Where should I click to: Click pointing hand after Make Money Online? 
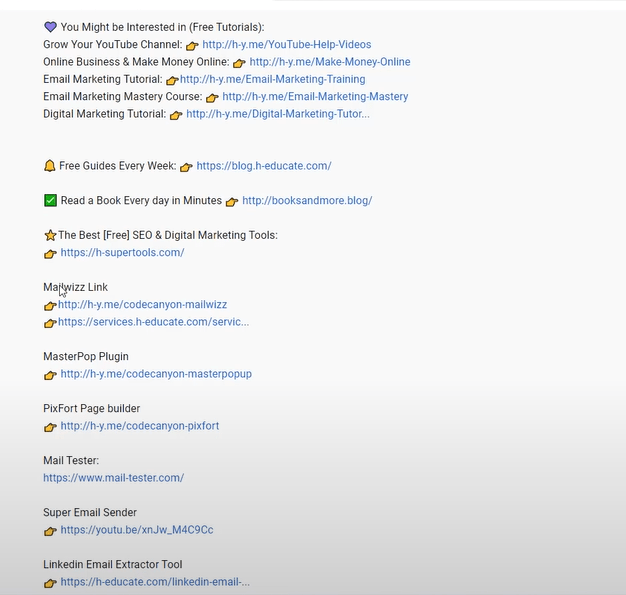pos(239,63)
